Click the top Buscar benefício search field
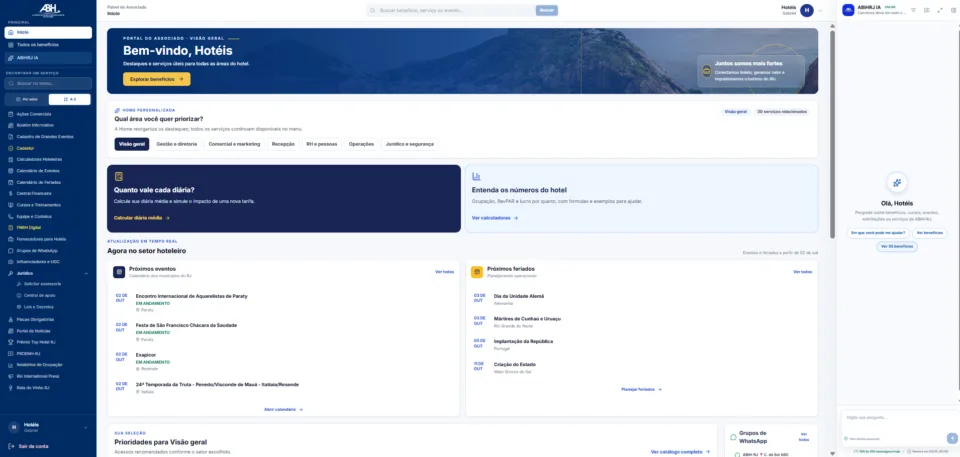 point(451,10)
